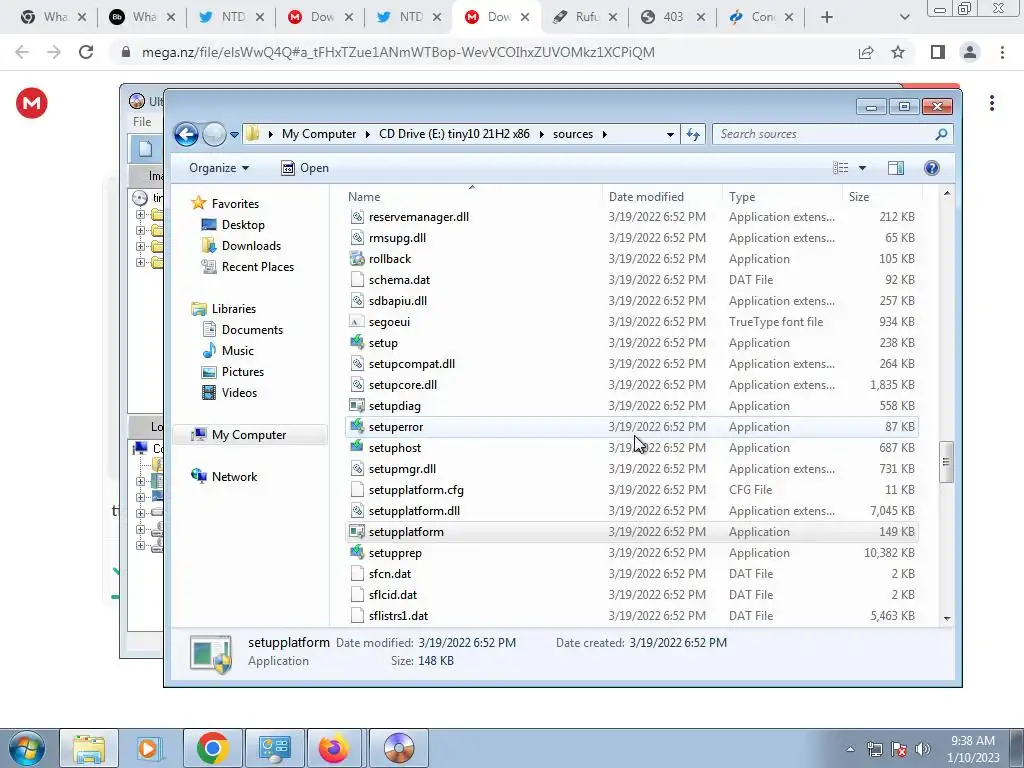This screenshot has width=1024, height=768.
Task: Select the file named sfcn.dat
Action: tap(390, 573)
